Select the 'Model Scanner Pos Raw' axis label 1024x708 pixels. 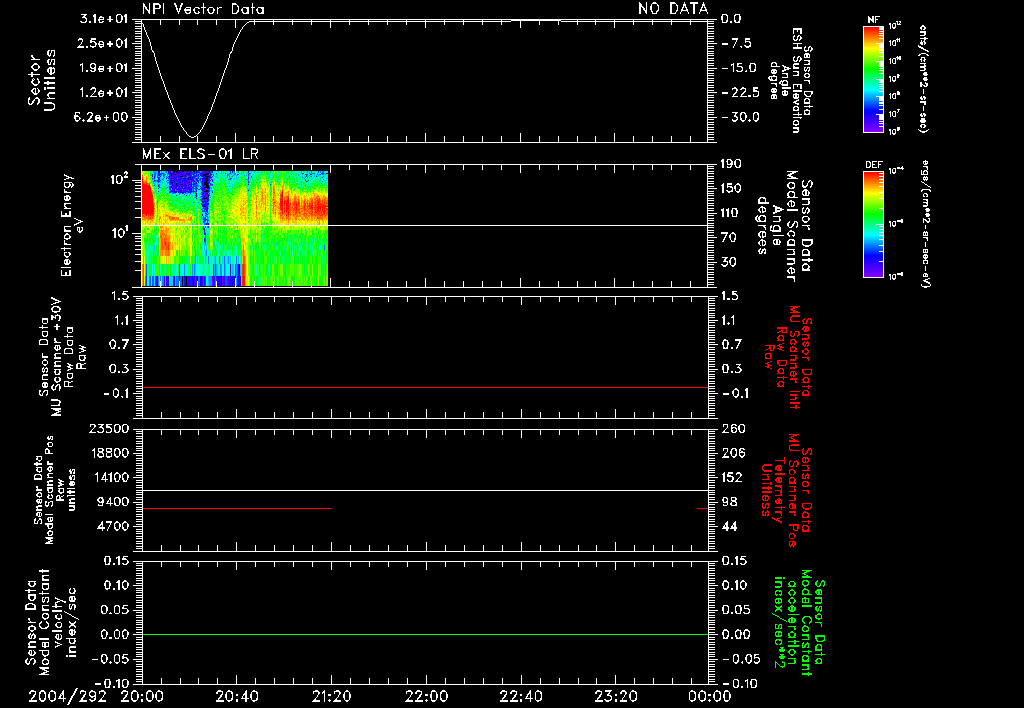pyautogui.click(x=56, y=490)
